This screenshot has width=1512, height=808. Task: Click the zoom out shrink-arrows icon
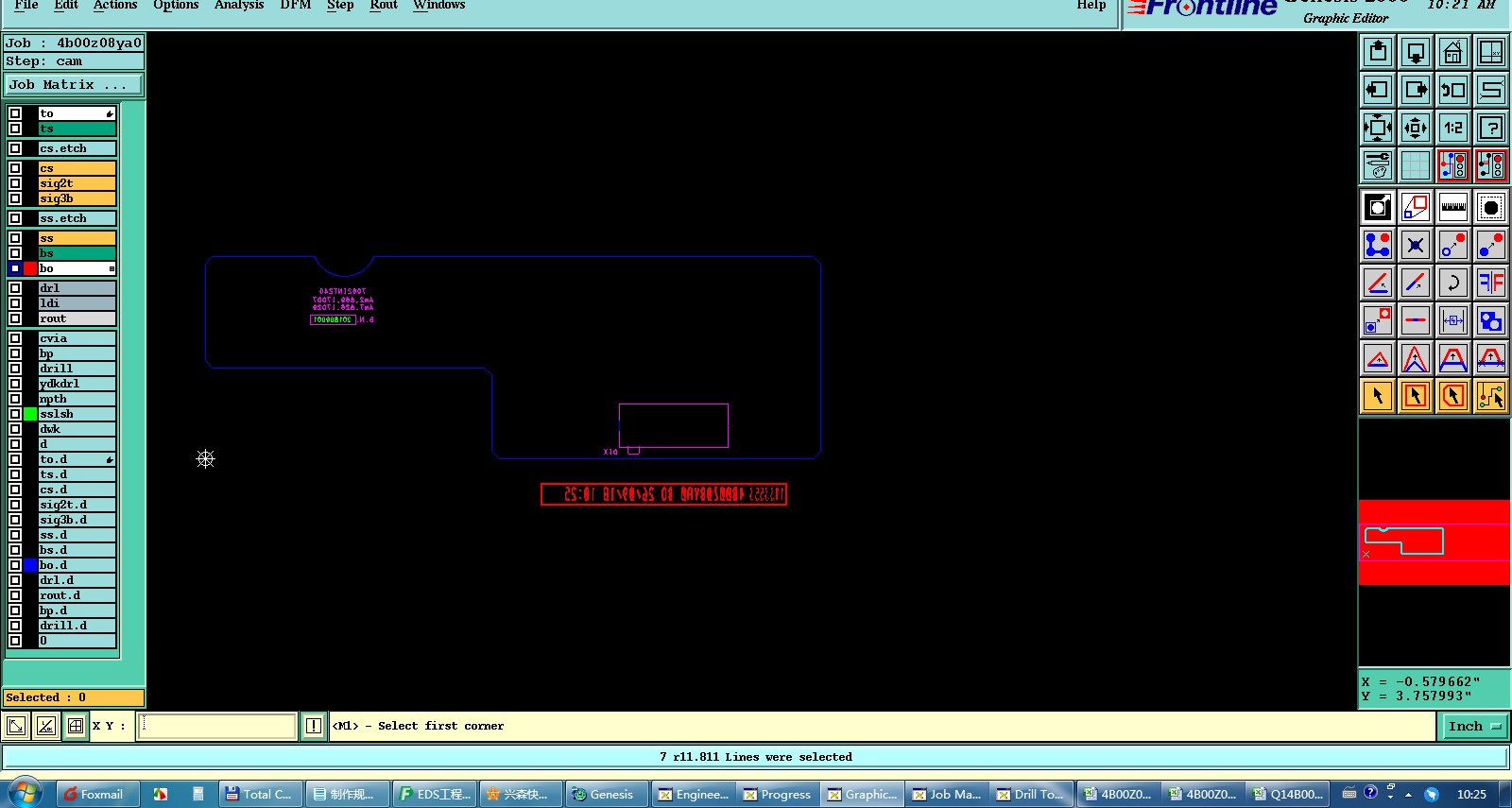click(1416, 128)
